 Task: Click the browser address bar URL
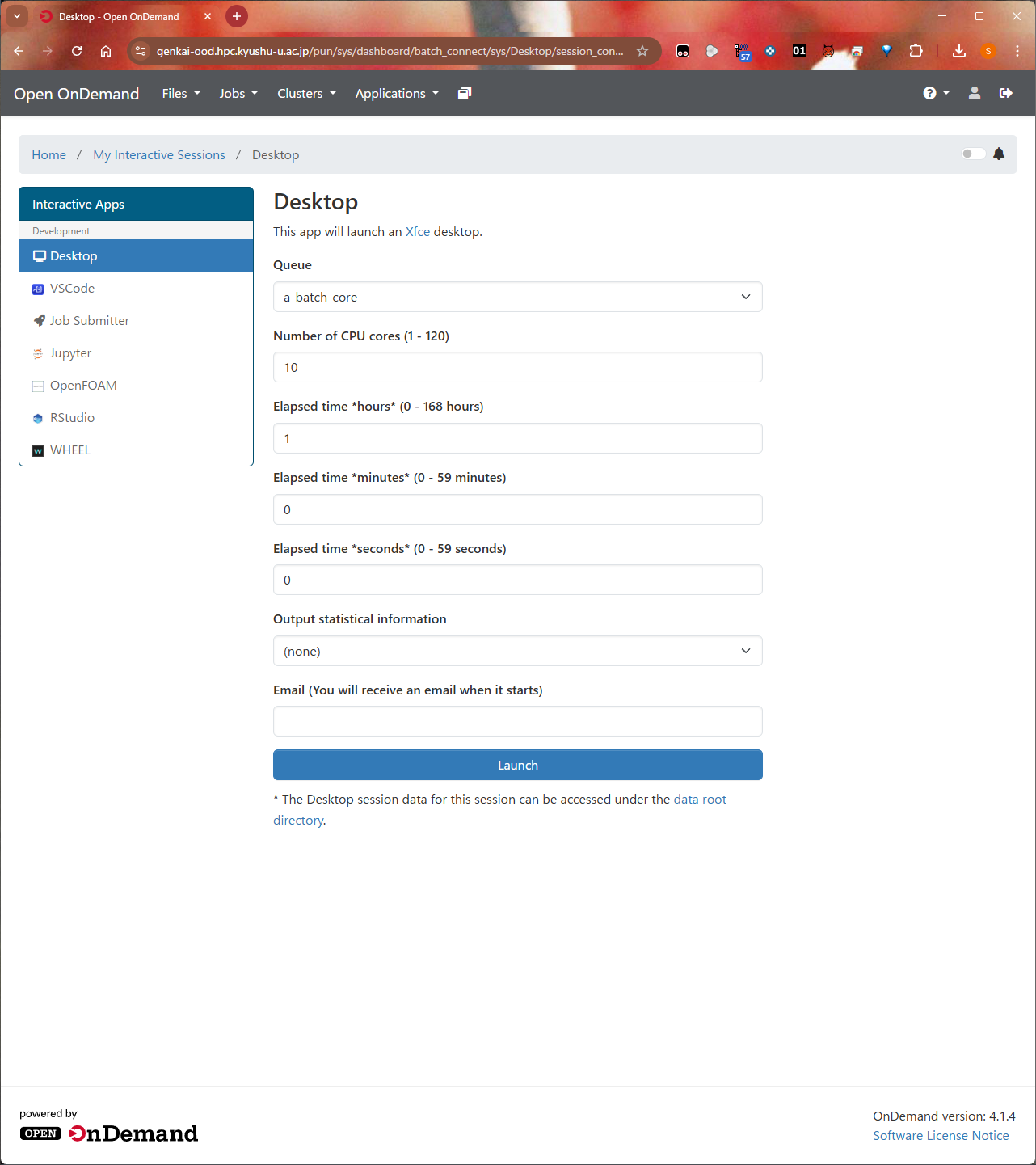[390, 51]
